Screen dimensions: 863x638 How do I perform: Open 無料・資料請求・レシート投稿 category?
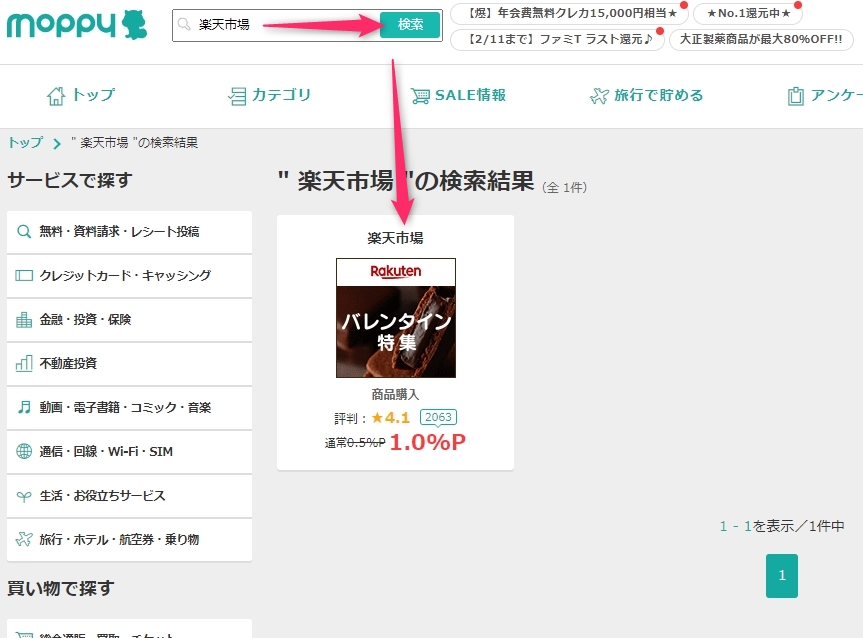129,232
